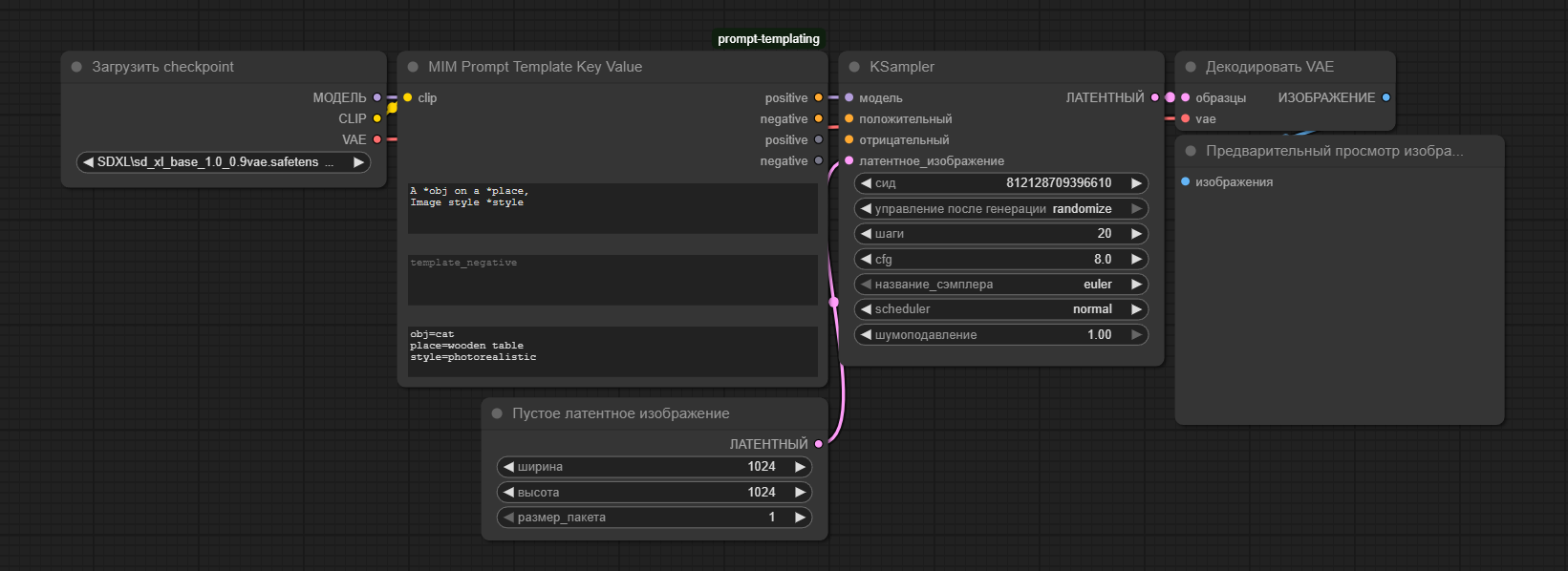Click the образцы input socket on VAE decode
The width and height of the screenshot is (1568, 571).
[1186, 97]
